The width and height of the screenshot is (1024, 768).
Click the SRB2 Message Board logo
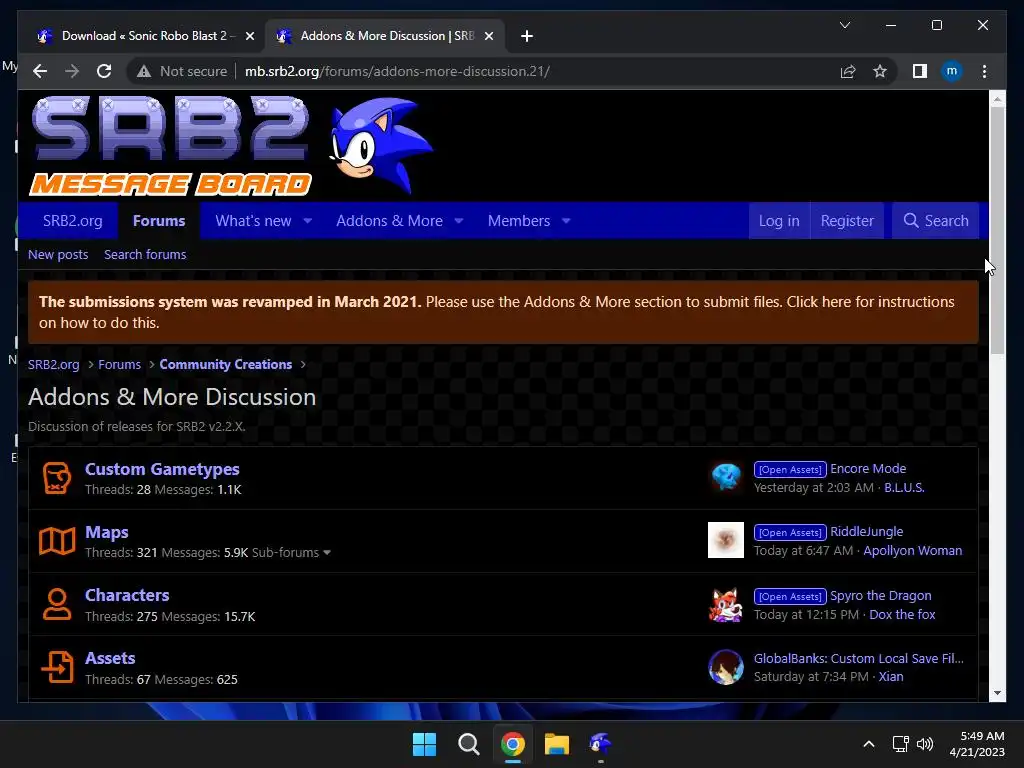tap(170, 146)
